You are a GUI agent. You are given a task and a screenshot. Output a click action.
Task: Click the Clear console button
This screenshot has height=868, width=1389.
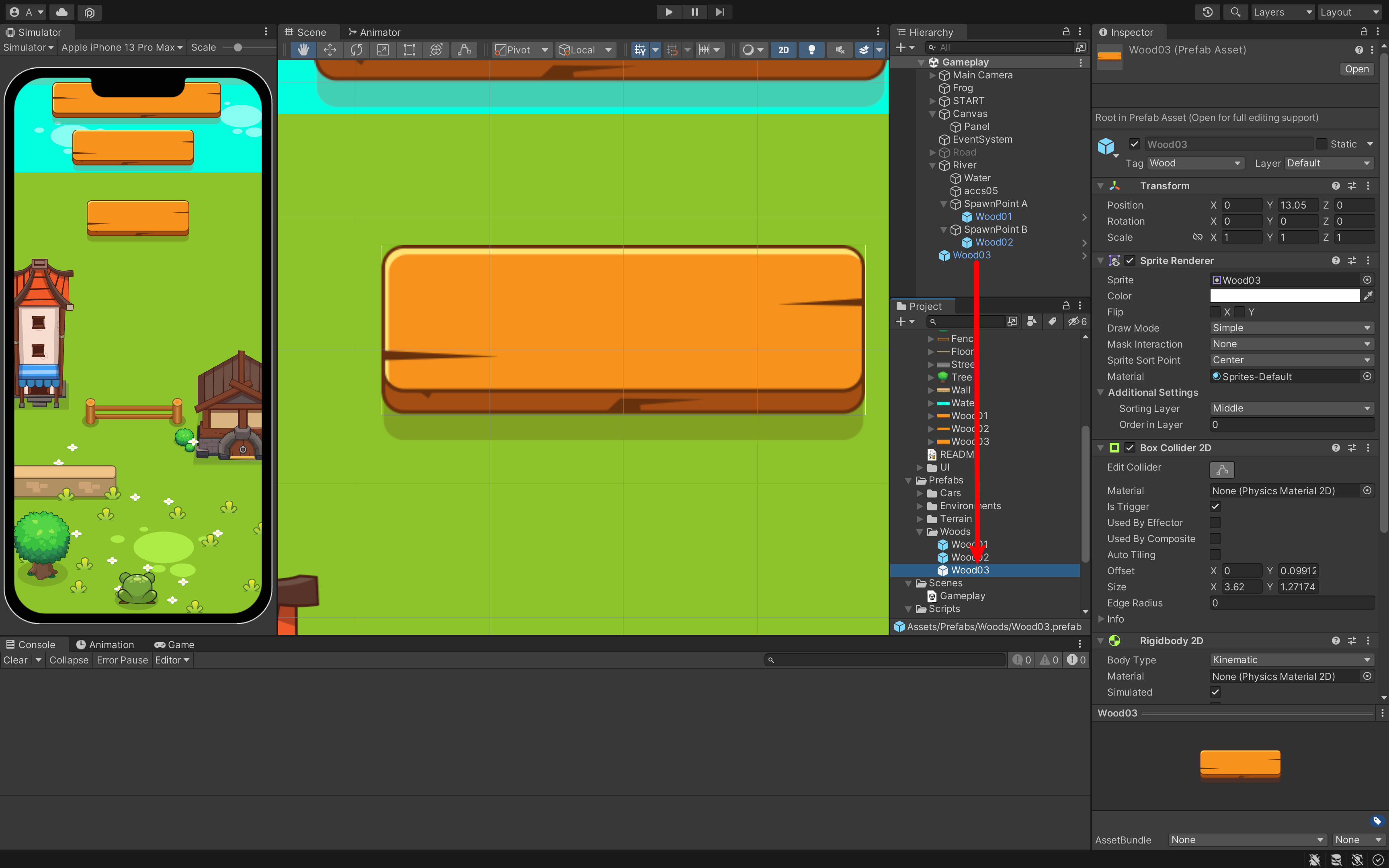tap(16, 660)
